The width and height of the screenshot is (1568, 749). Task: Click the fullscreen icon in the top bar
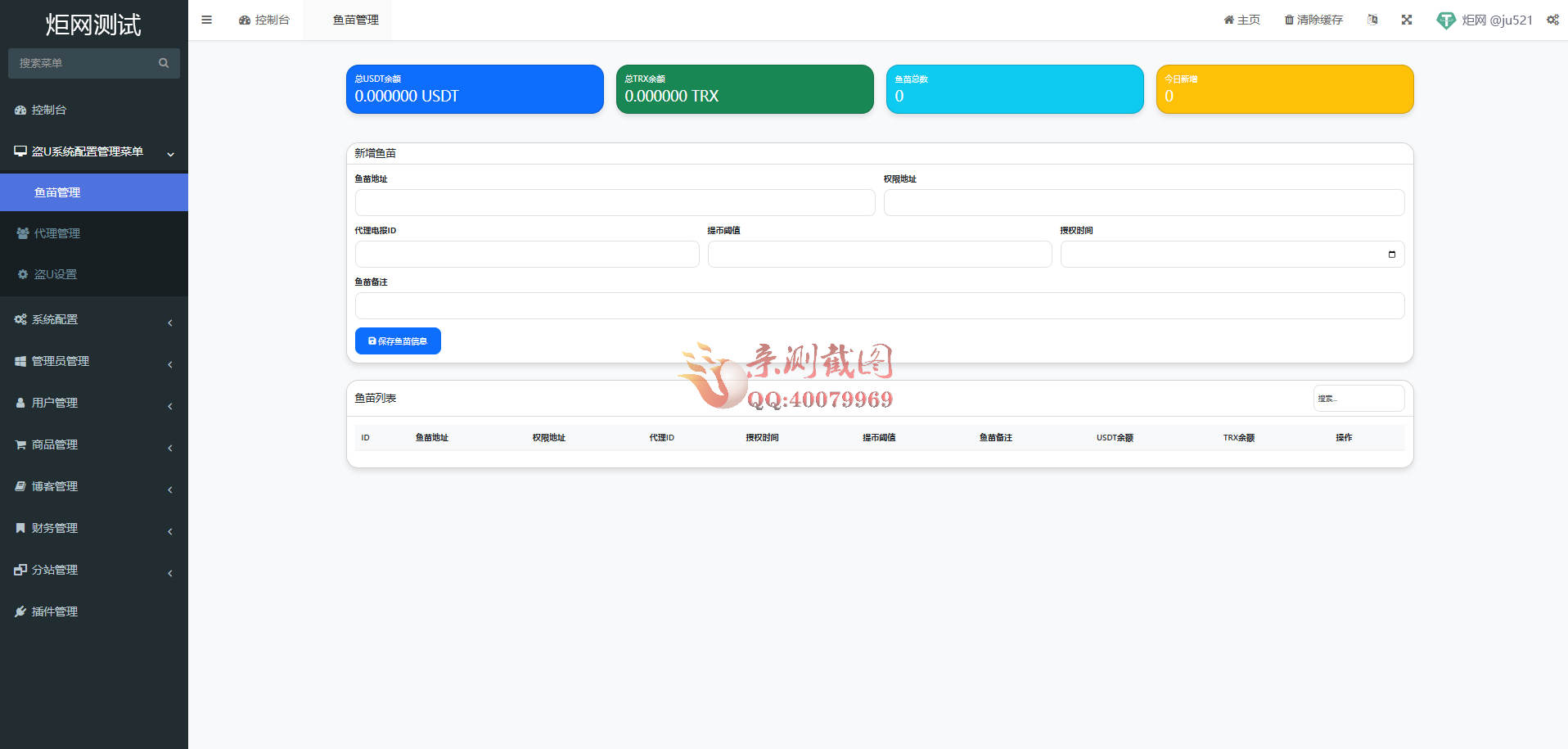pos(1406,20)
